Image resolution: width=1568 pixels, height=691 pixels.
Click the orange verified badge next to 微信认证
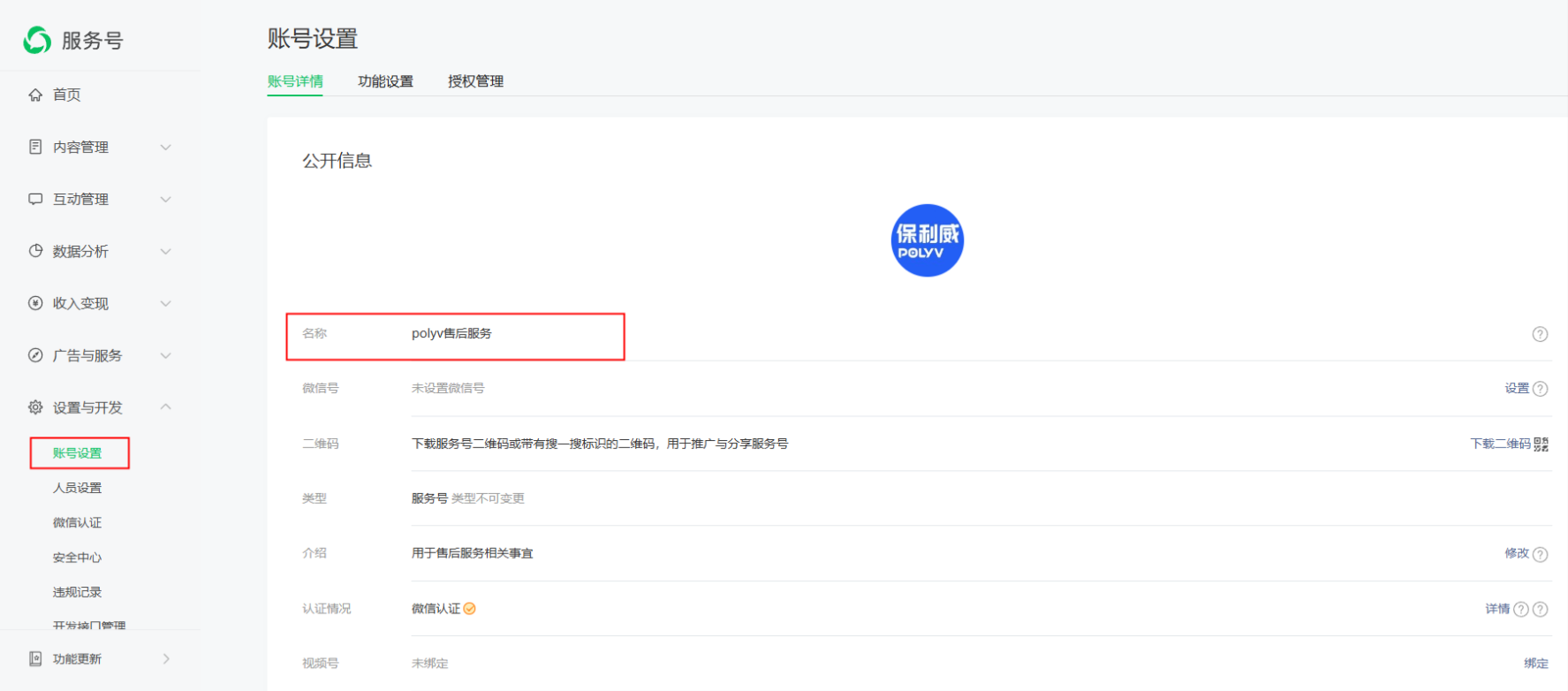pos(470,608)
